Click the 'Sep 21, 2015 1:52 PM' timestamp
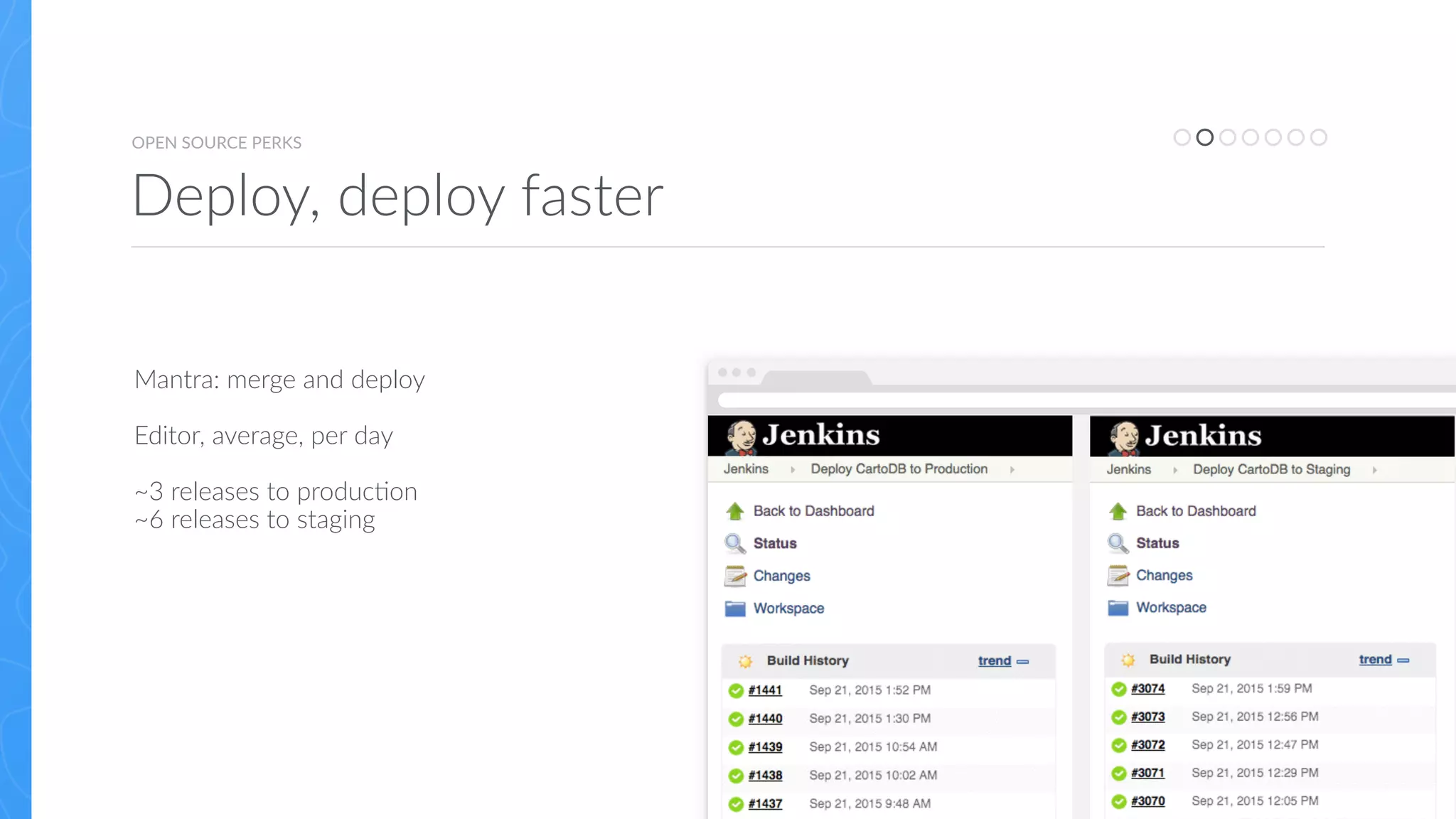 (870, 690)
